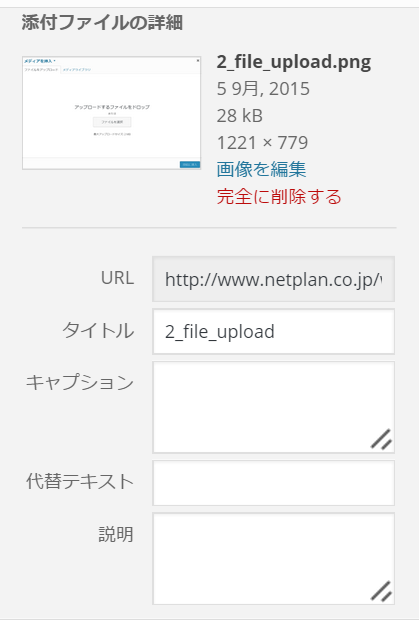
Task: Click the キャプション label text
Action: pos(80,382)
